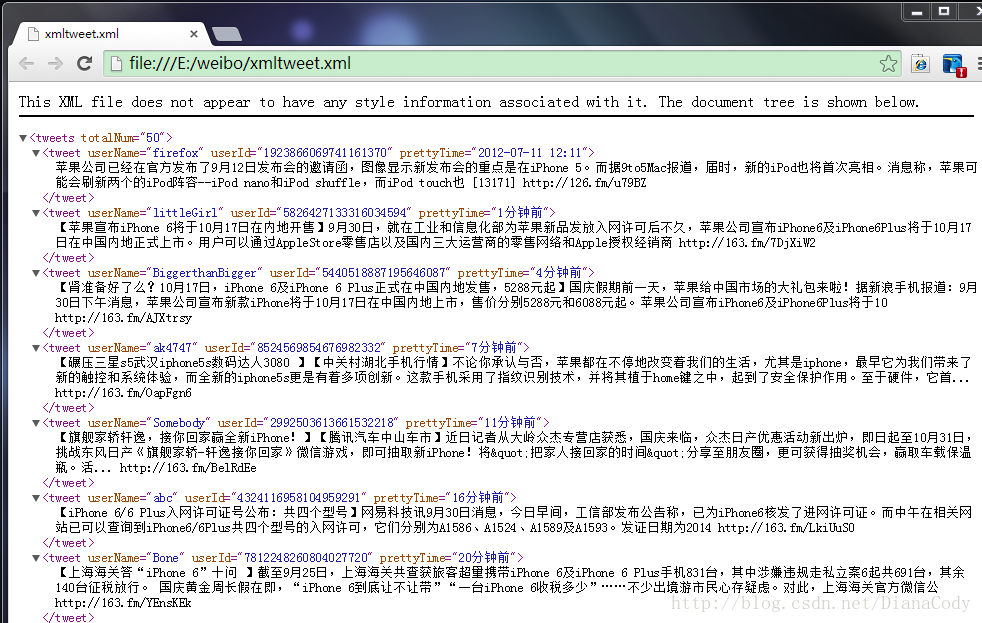Reload the xmltweet.xml page
Viewport: 982px width, 623px height.
tap(85, 63)
